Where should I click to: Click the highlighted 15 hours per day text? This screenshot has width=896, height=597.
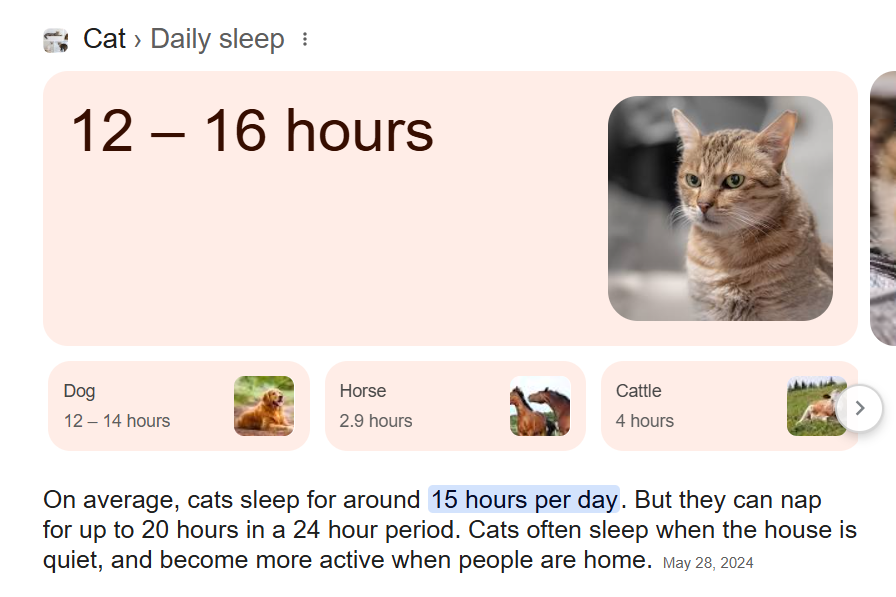[524, 499]
